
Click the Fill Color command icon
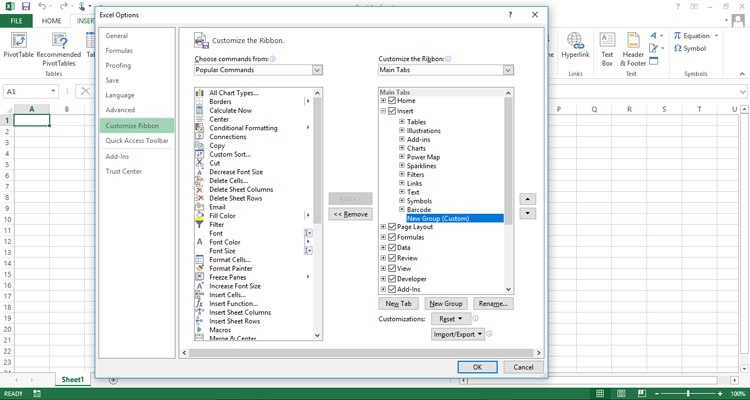pos(200,216)
